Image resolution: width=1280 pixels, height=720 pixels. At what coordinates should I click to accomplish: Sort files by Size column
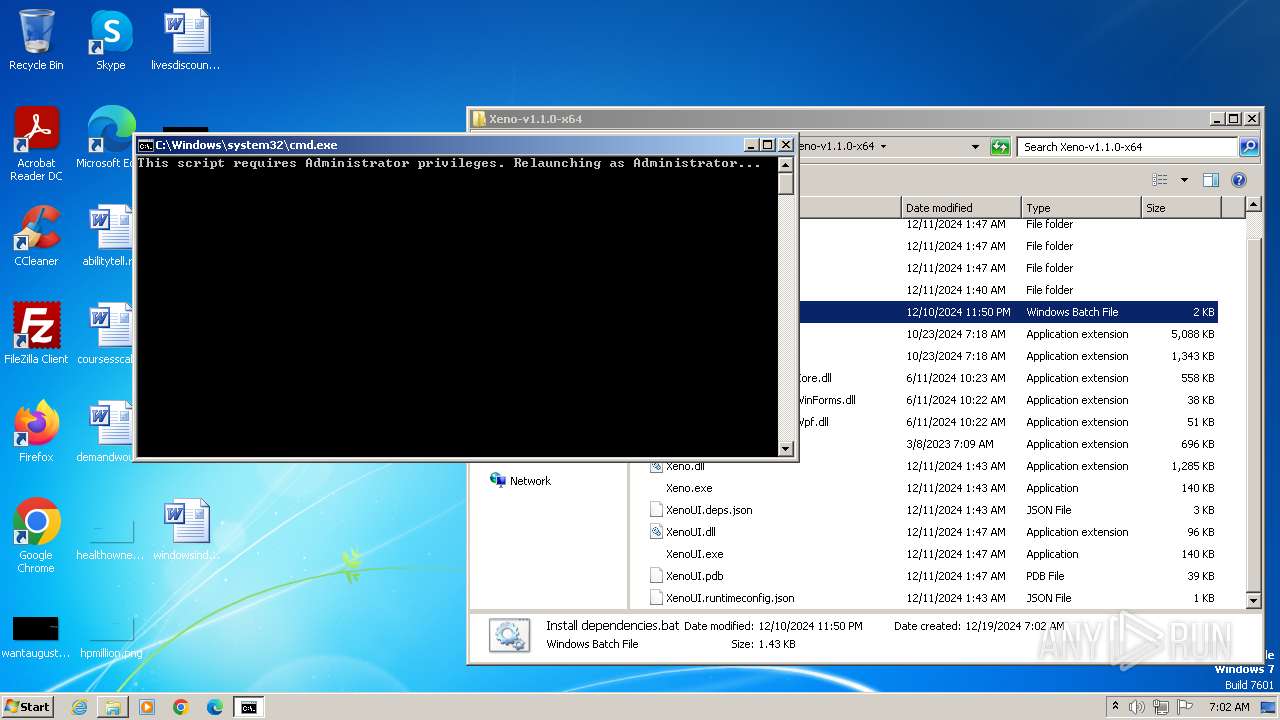click(x=1181, y=208)
